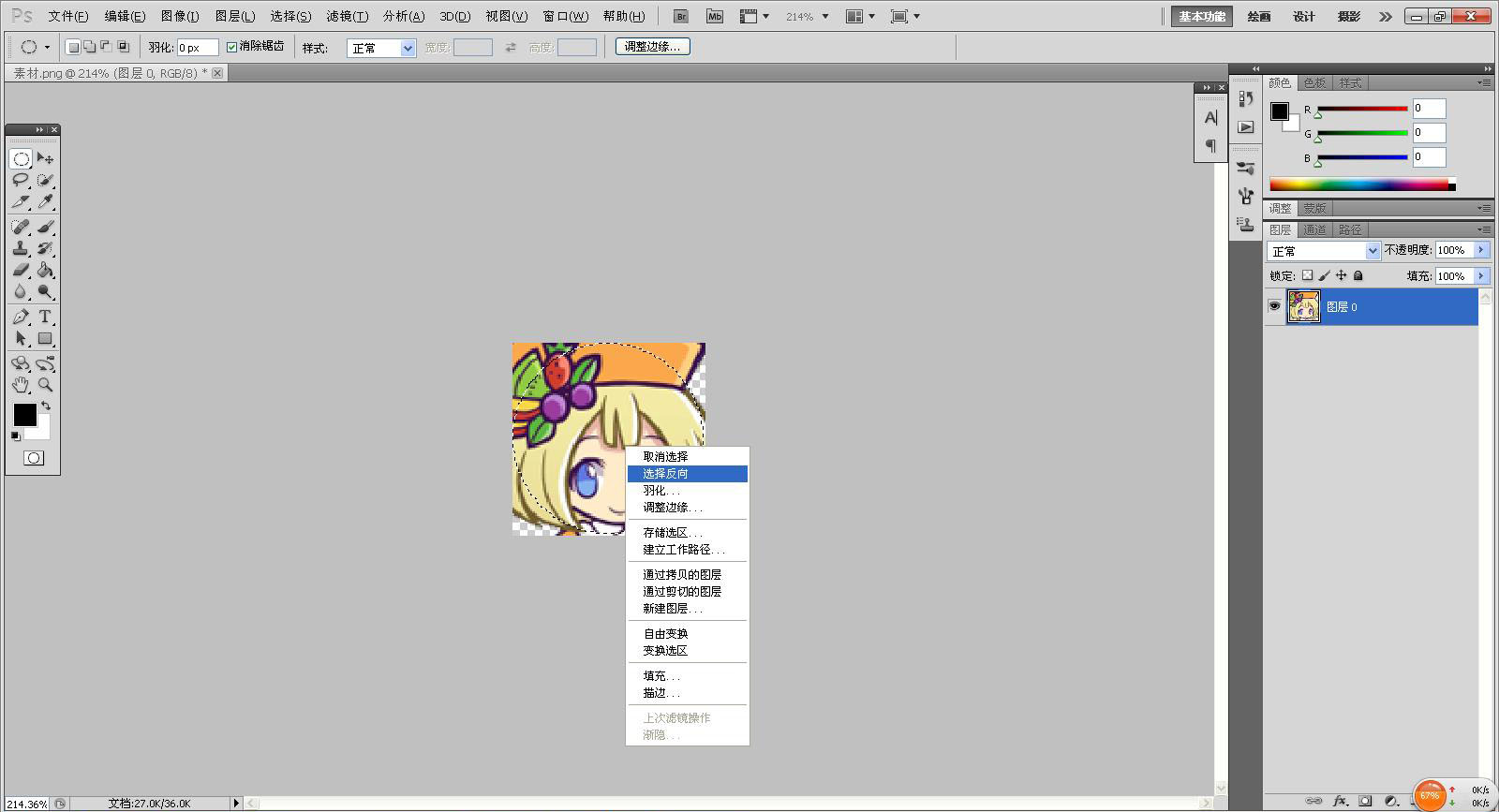Click the feather (羽化) input field

pyautogui.click(x=198, y=48)
